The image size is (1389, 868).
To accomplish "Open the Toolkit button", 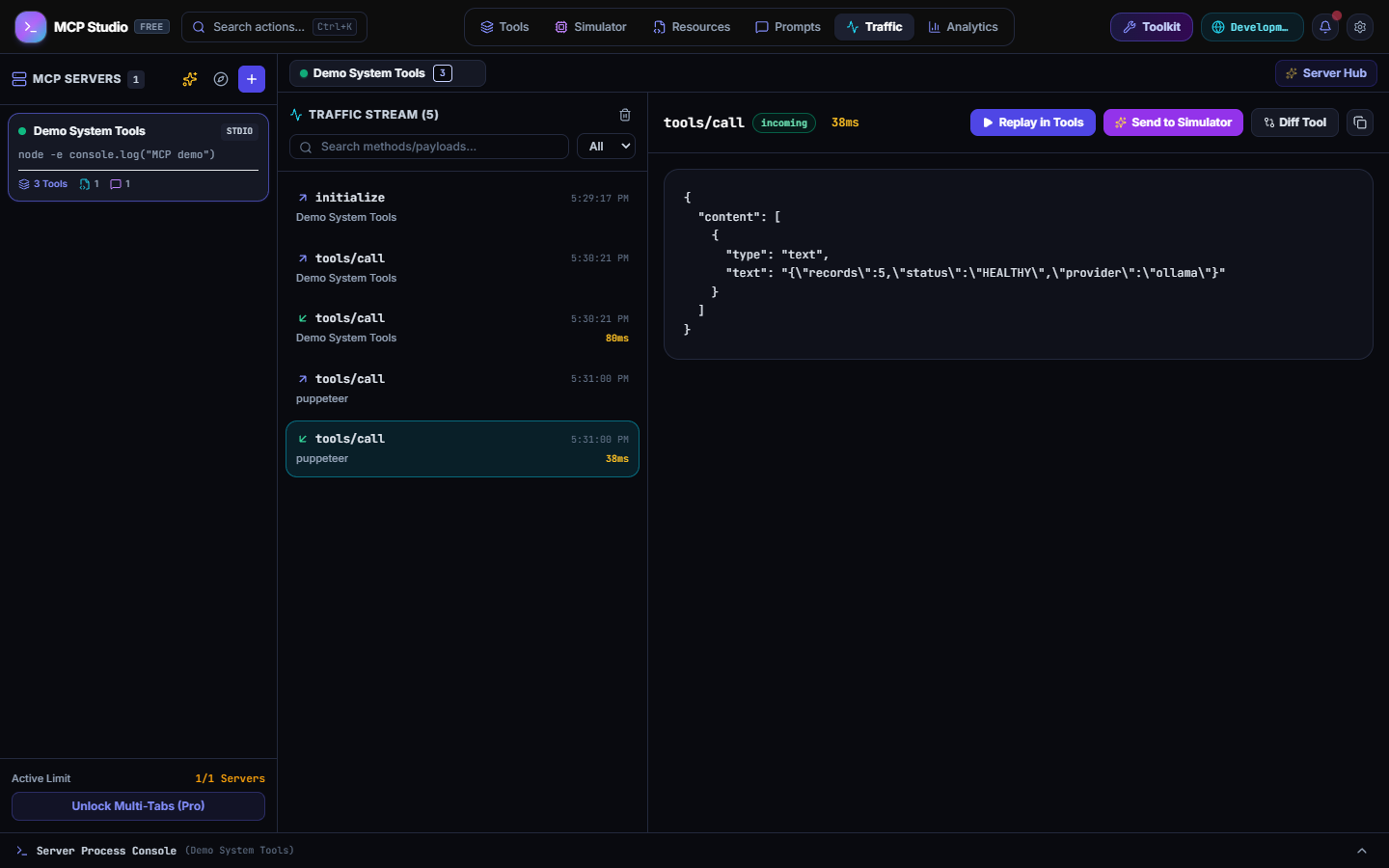I will (x=1152, y=27).
